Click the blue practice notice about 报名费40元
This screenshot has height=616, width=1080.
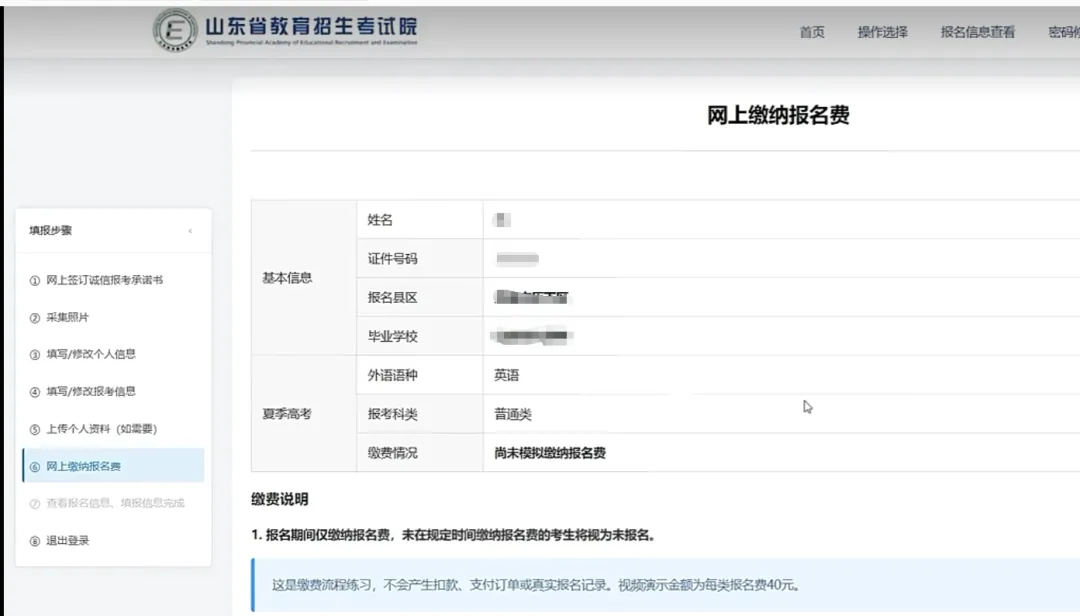click(666, 585)
